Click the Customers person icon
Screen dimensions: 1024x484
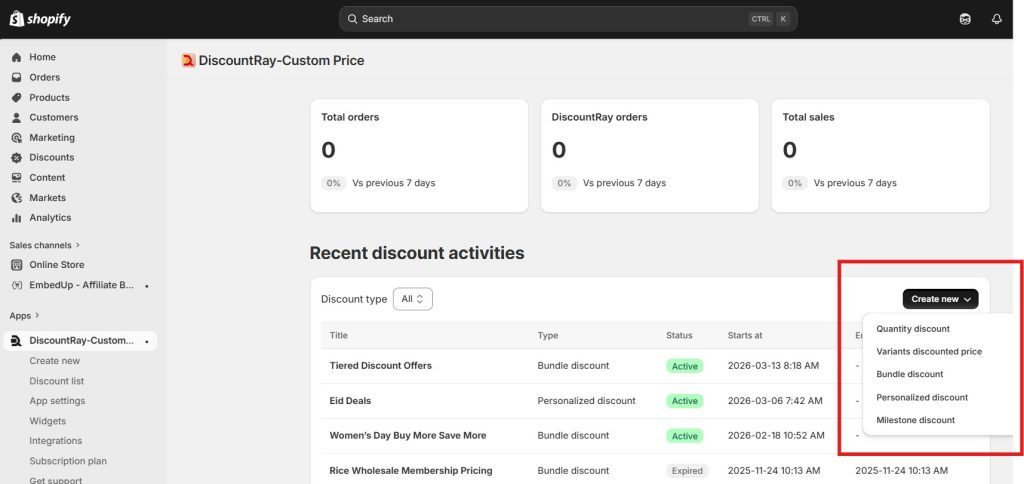17,118
